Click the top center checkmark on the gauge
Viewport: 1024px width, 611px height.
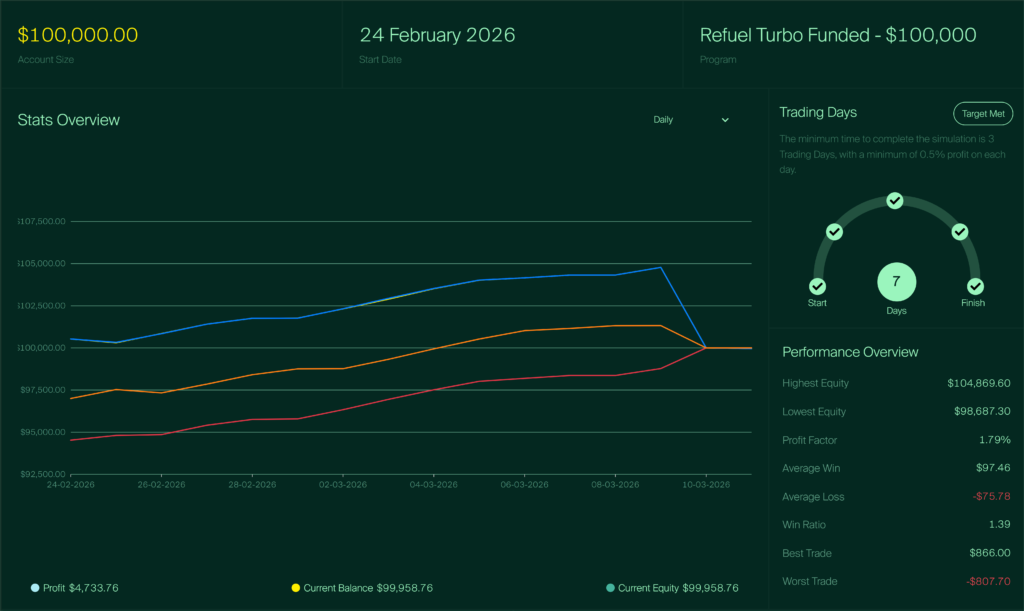pos(895,201)
